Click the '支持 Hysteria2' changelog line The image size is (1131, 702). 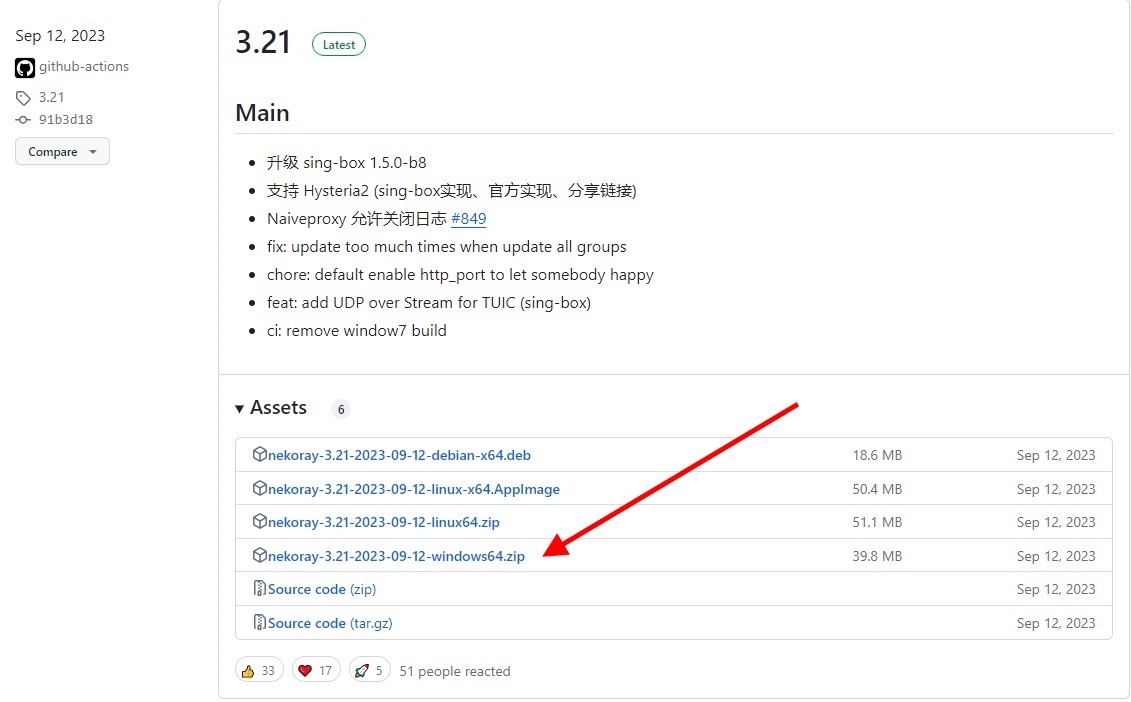tap(452, 190)
